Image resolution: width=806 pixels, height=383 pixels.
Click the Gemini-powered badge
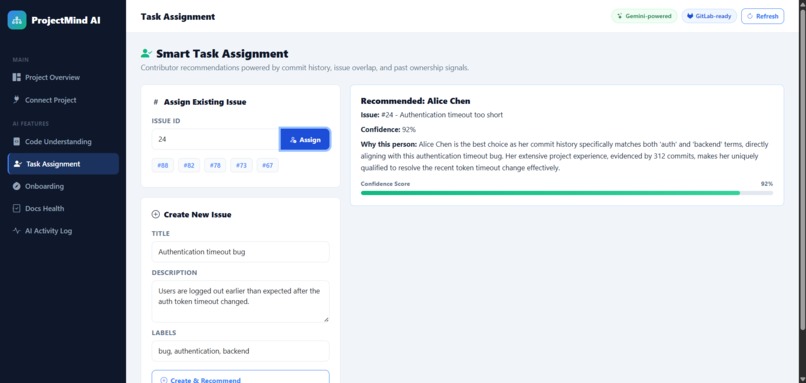tap(644, 16)
